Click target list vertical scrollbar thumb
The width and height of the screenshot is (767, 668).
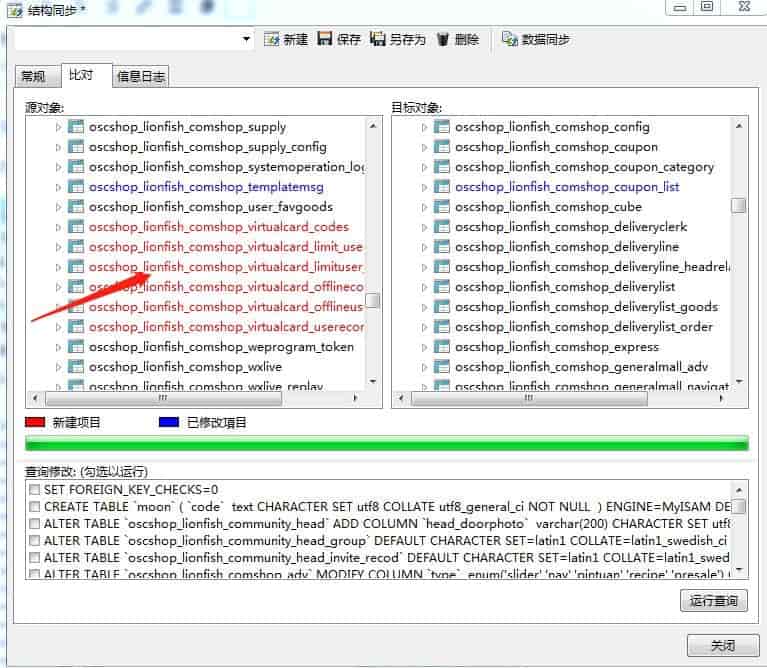(739, 205)
